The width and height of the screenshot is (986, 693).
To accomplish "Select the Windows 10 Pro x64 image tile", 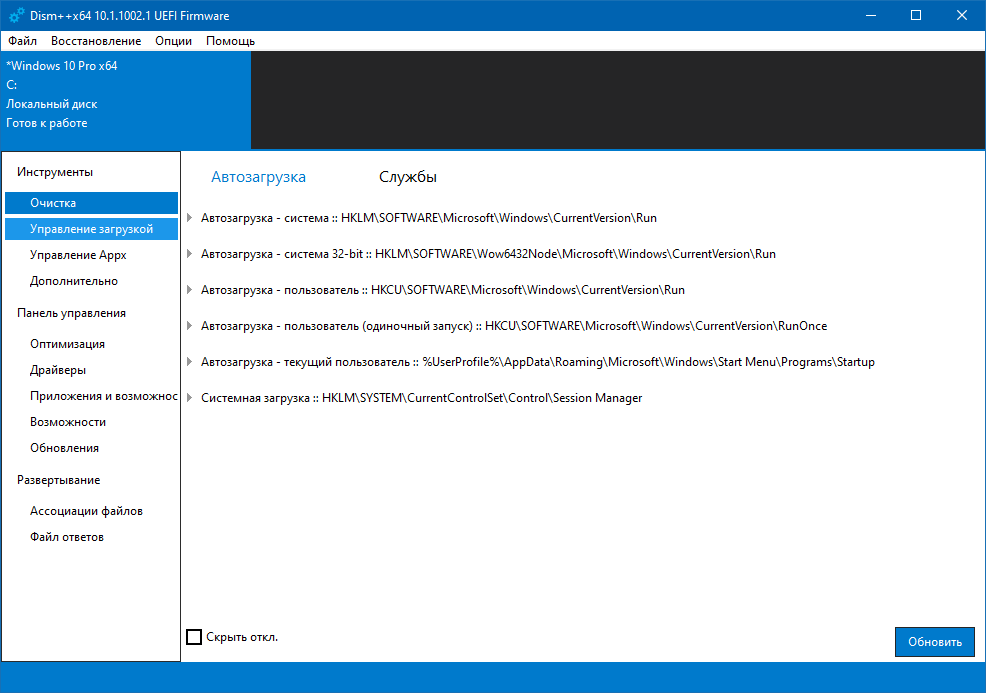I will click(x=125, y=95).
